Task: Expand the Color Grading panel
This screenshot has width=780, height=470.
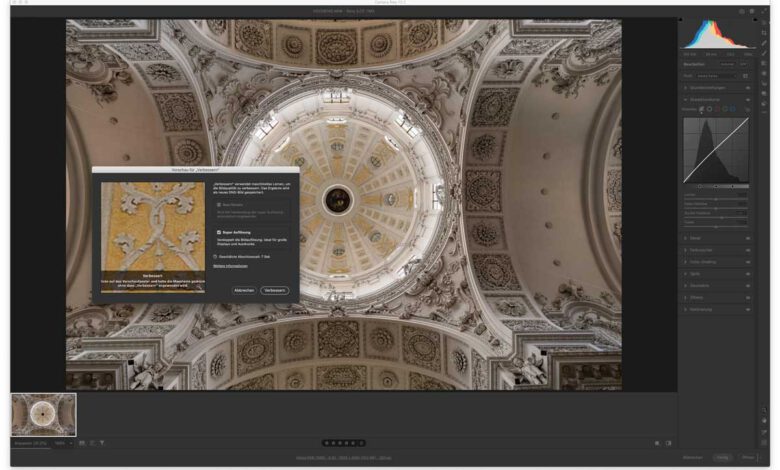Action: pos(685,262)
